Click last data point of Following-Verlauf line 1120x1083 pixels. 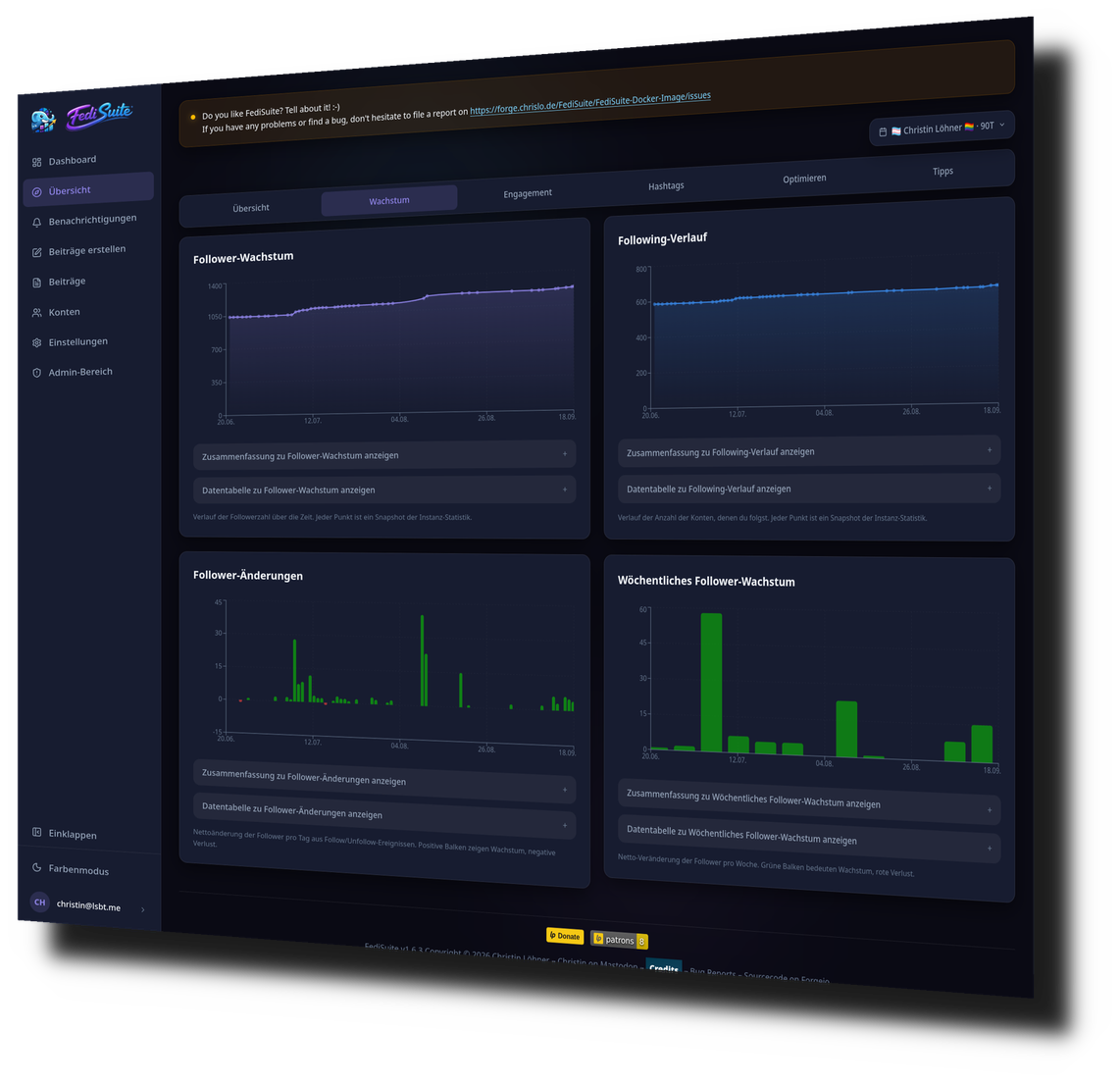click(x=996, y=285)
